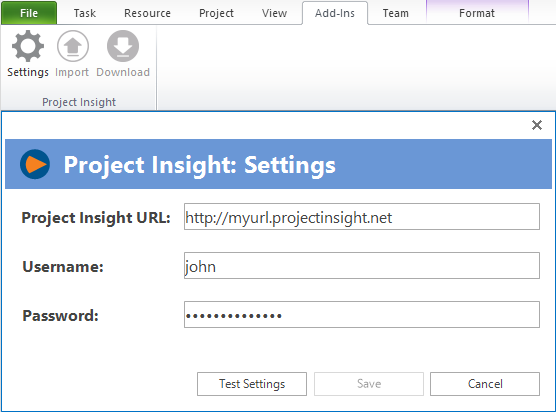Select the Add-Ins ribbon tab
Image resolution: width=556 pixels, height=412 pixels.
tap(335, 13)
